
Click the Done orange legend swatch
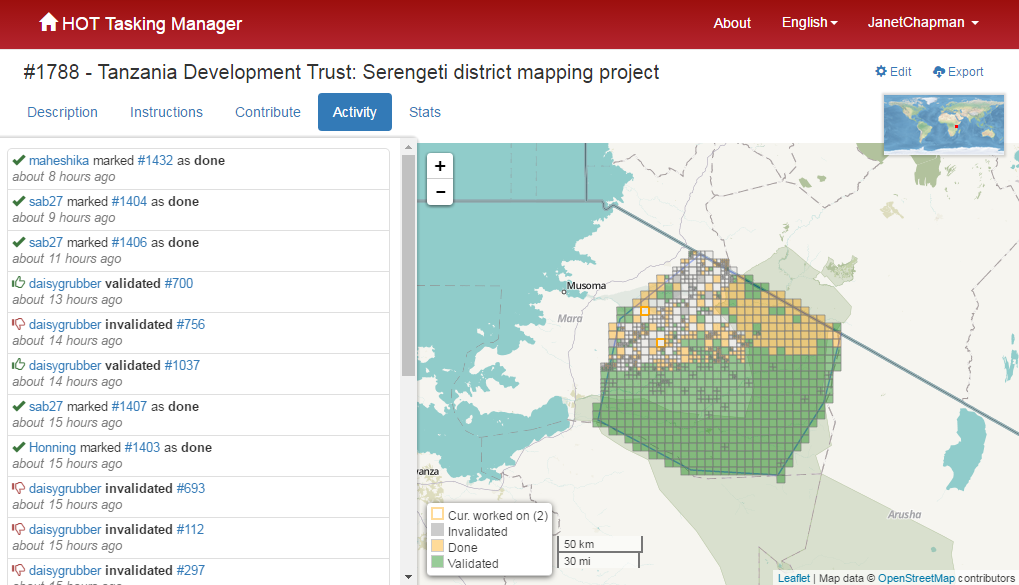click(x=437, y=546)
